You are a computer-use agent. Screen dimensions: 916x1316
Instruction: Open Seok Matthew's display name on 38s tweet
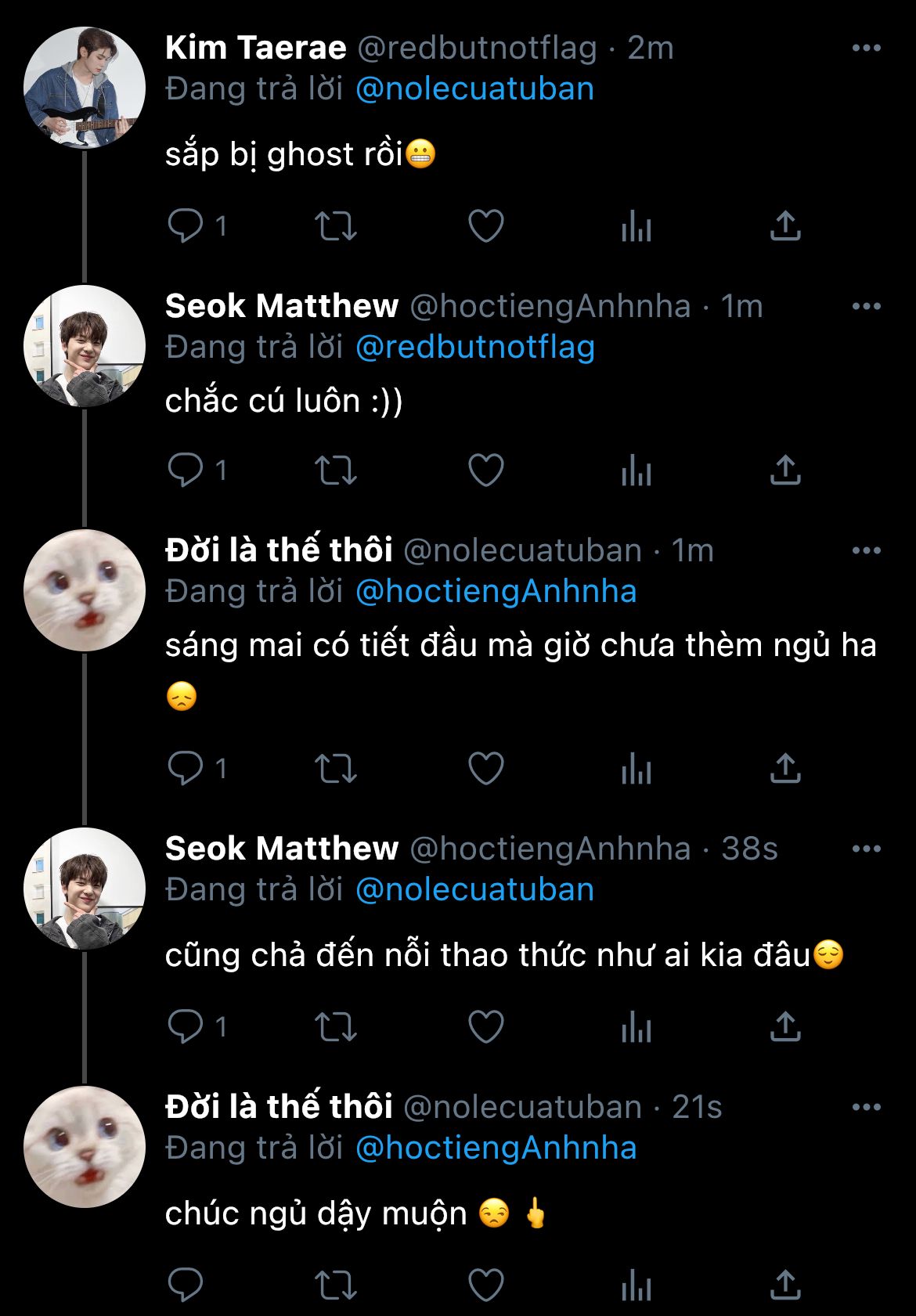[282, 849]
